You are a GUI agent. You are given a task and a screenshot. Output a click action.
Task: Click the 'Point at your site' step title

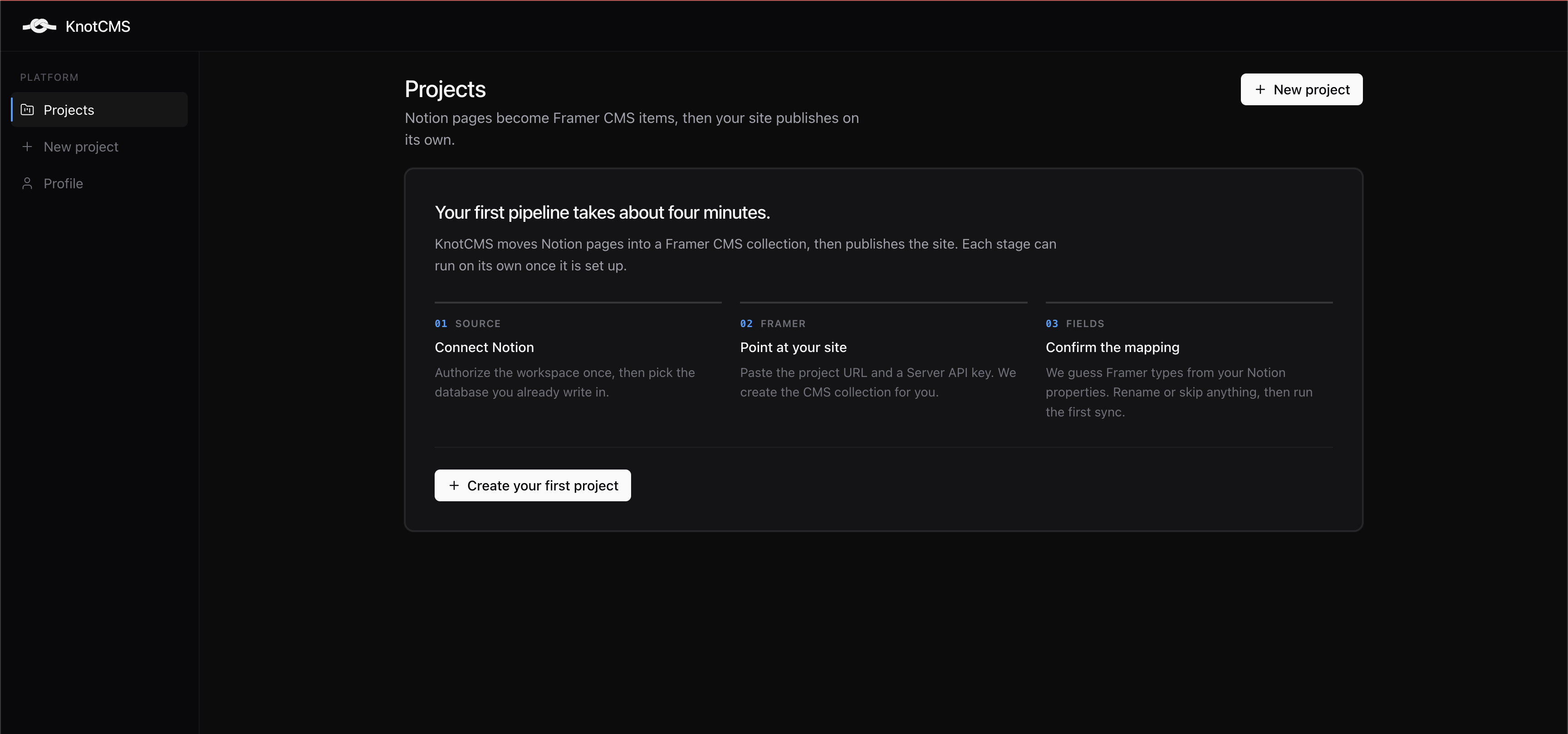pos(793,347)
